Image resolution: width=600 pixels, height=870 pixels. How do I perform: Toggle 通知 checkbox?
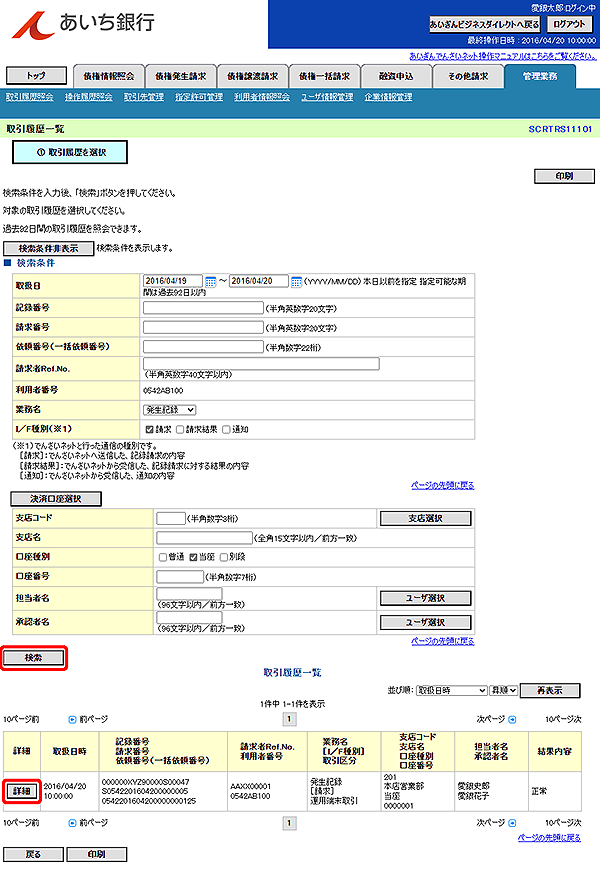coord(226,429)
